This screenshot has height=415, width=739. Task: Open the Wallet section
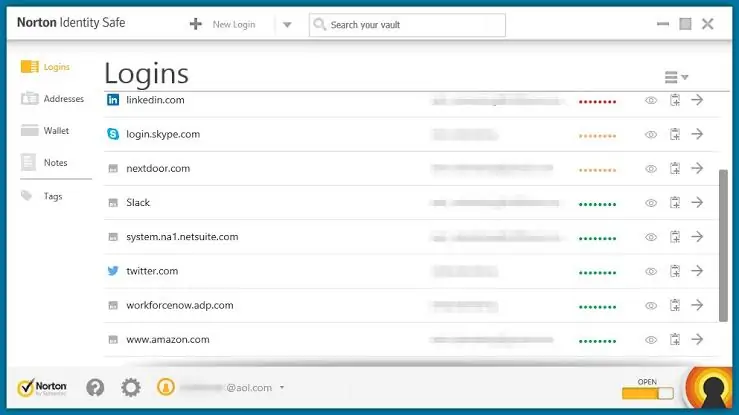[45, 130]
